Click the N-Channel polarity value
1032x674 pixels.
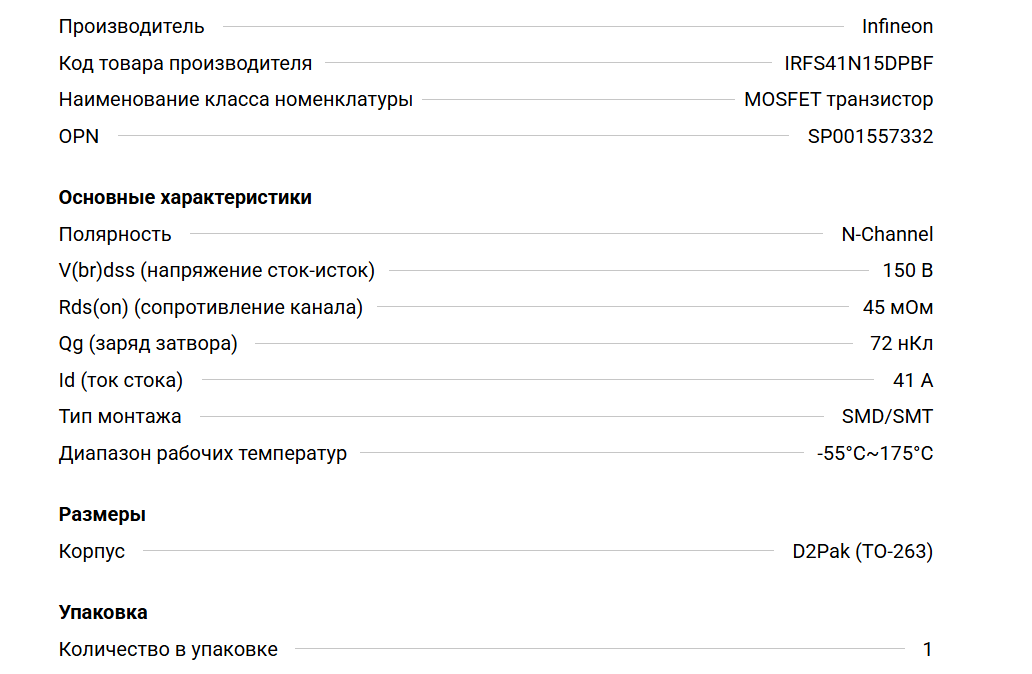pyautogui.click(x=887, y=235)
